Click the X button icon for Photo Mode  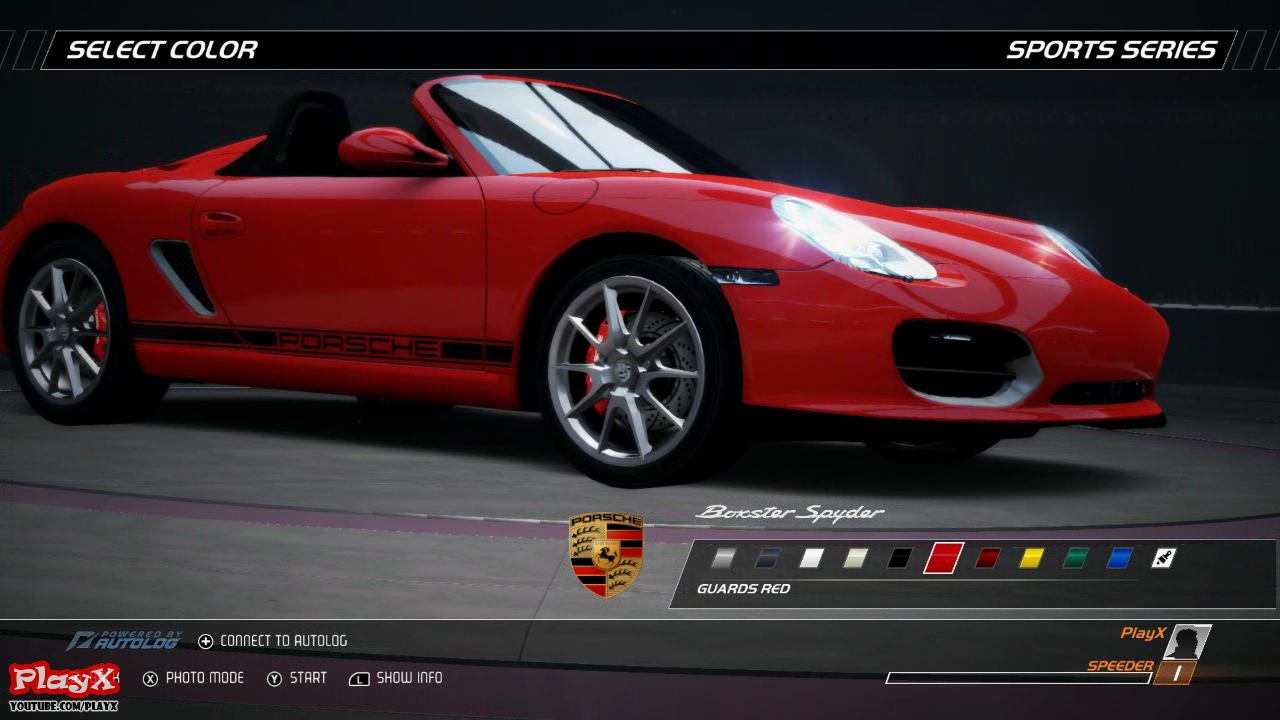[x=150, y=679]
